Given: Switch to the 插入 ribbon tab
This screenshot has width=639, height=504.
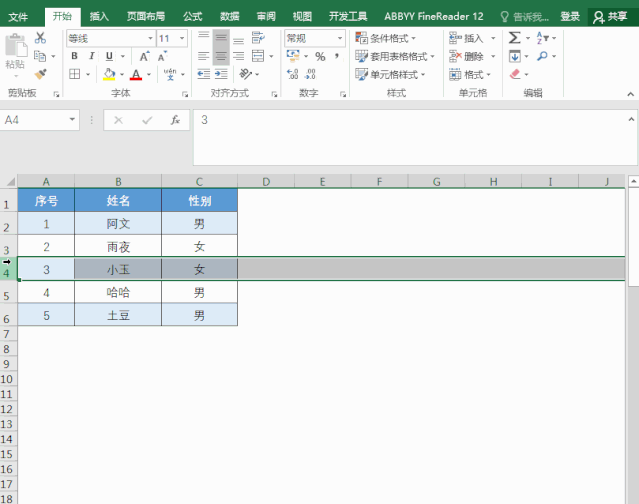Looking at the screenshot, I should tap(99, 17).
